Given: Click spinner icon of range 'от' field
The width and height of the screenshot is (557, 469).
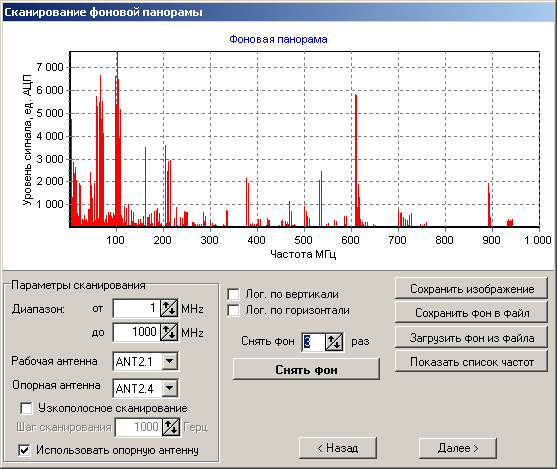Looking at the screenshot, I should point(169,308).
